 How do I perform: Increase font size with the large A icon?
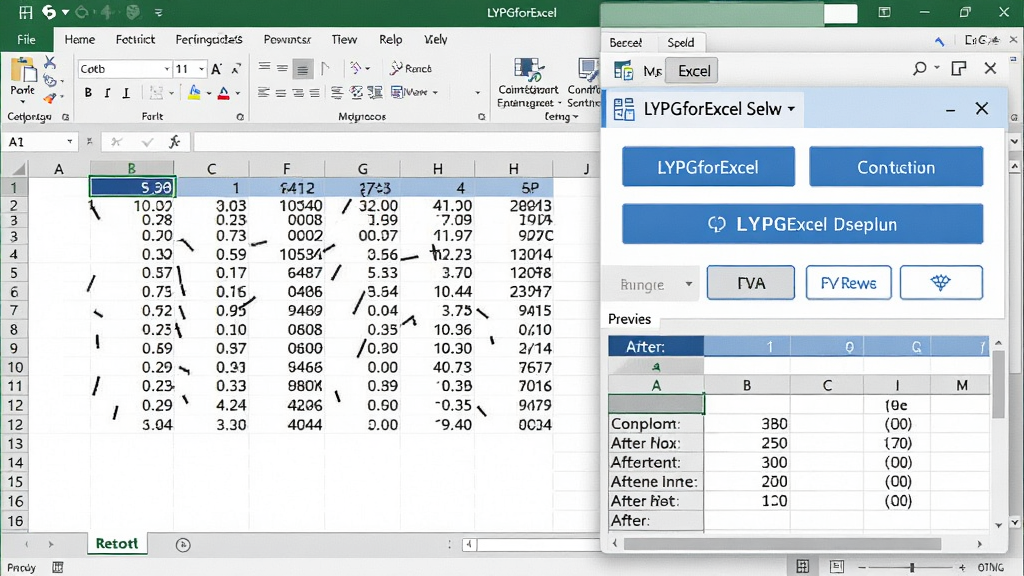[x=217, y=69]
